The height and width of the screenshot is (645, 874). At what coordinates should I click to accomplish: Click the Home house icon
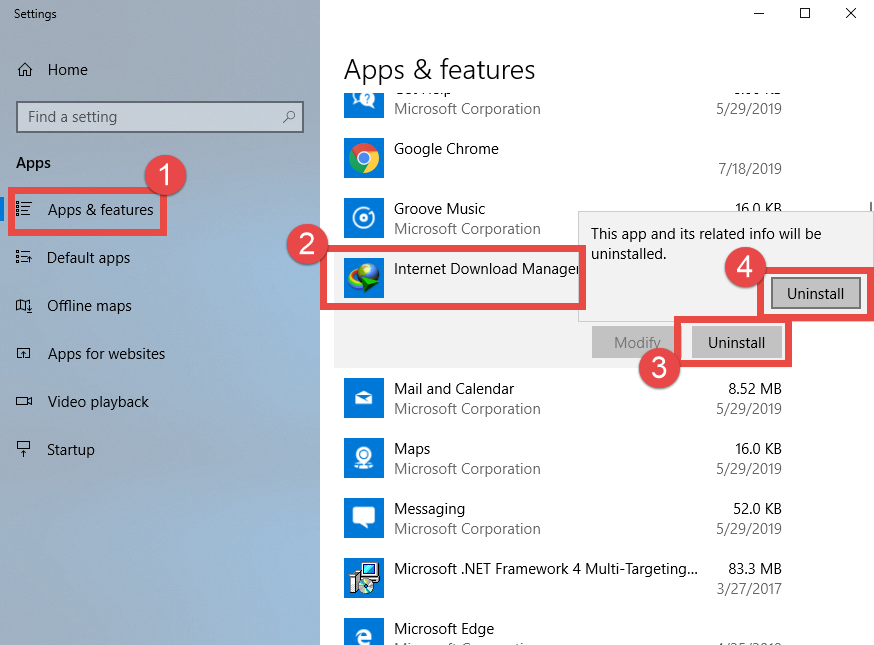point(25,70)
